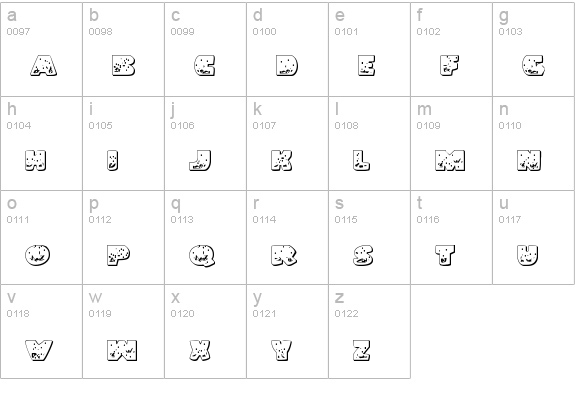575x414 pixels.
Task: Select the glyph C in cell 0099
Action: coord(205,66)
